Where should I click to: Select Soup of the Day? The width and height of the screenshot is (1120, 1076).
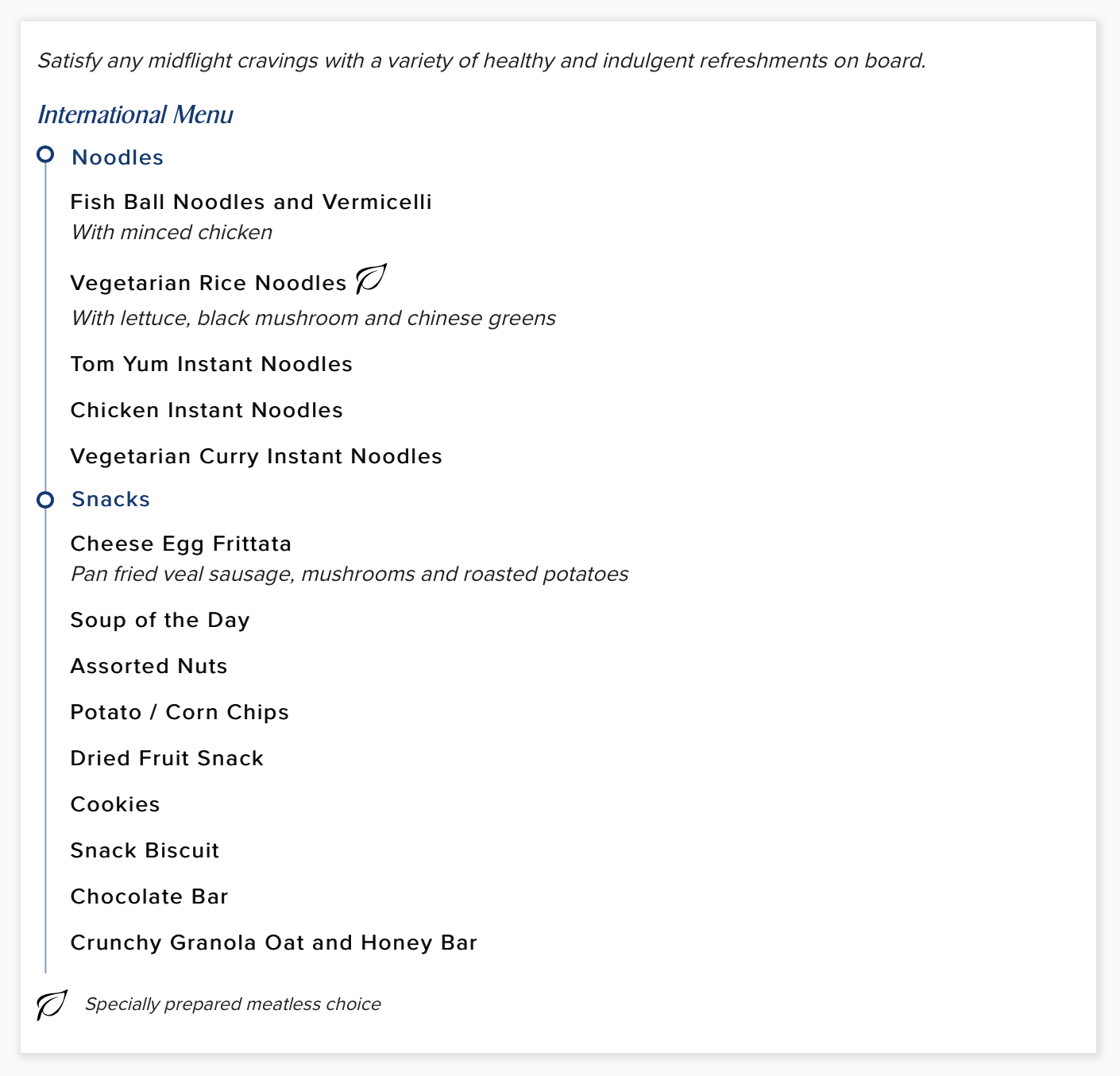click(160, 620)
